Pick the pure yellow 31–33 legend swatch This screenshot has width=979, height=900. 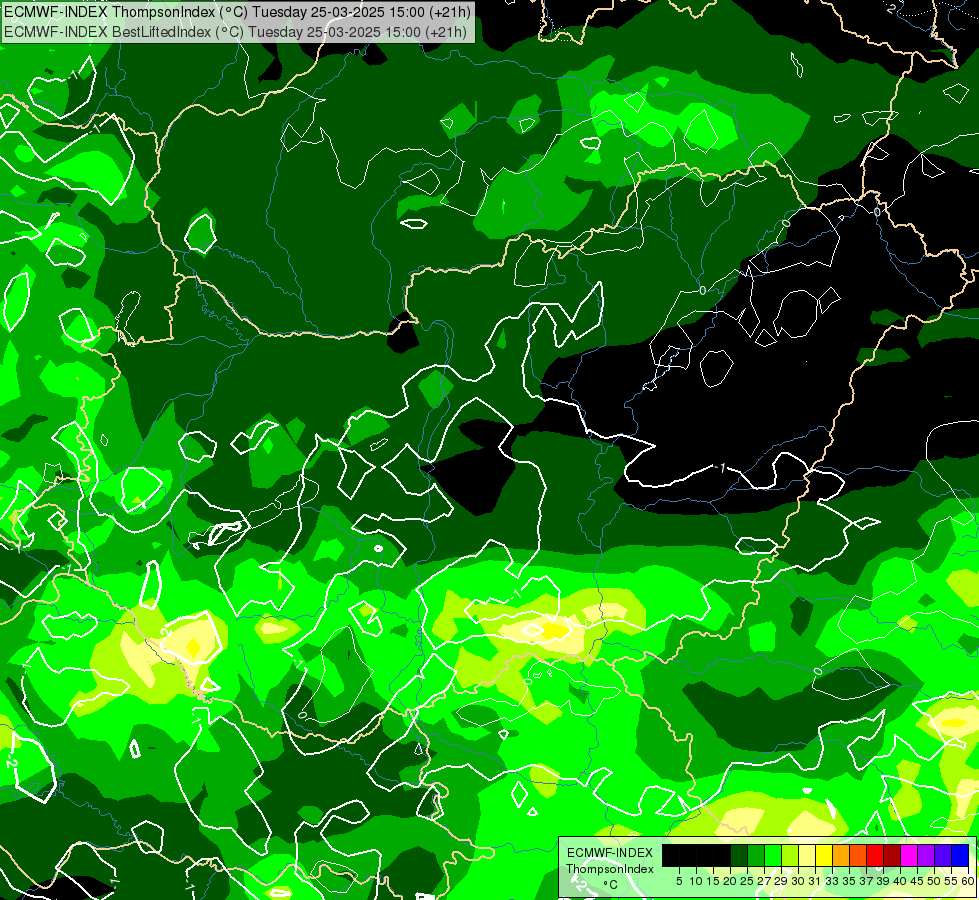click(x=824, y=856)
